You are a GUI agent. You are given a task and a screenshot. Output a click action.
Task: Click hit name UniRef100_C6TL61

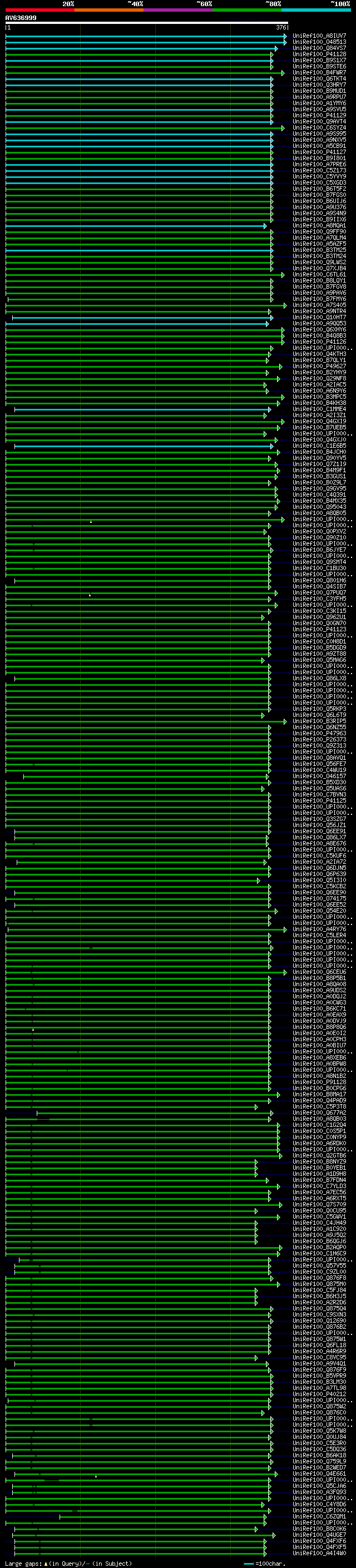(x=319, y=275)
